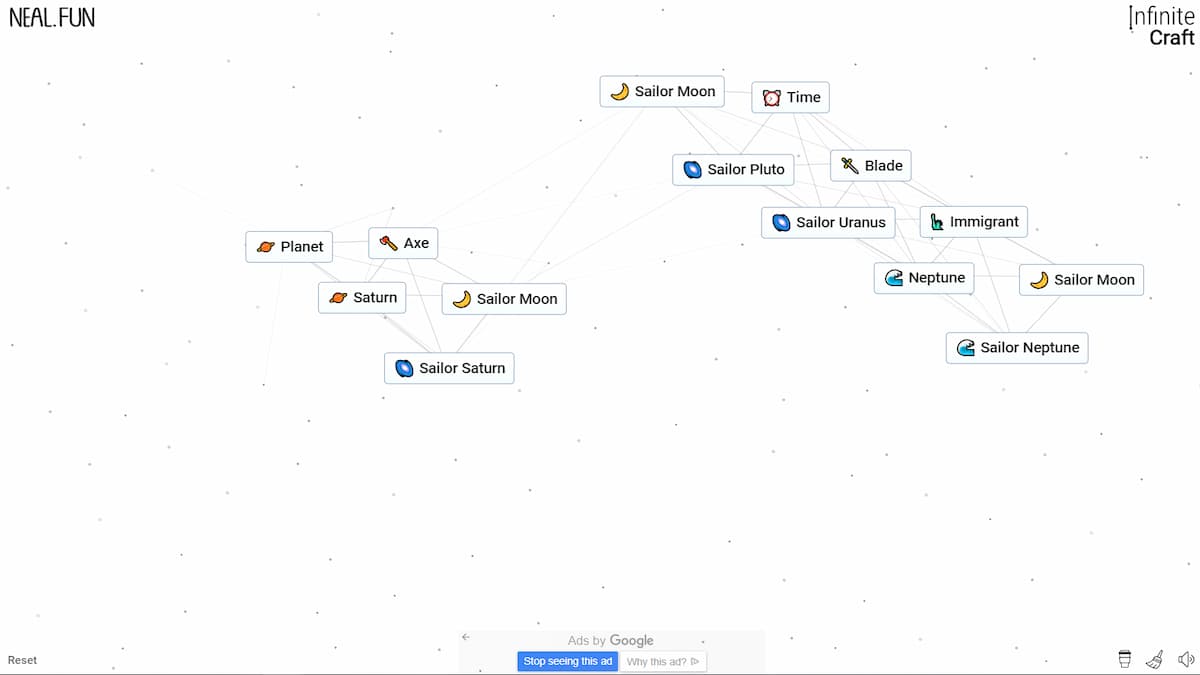Click the broom clear-canvas icon

[1155, 659]
